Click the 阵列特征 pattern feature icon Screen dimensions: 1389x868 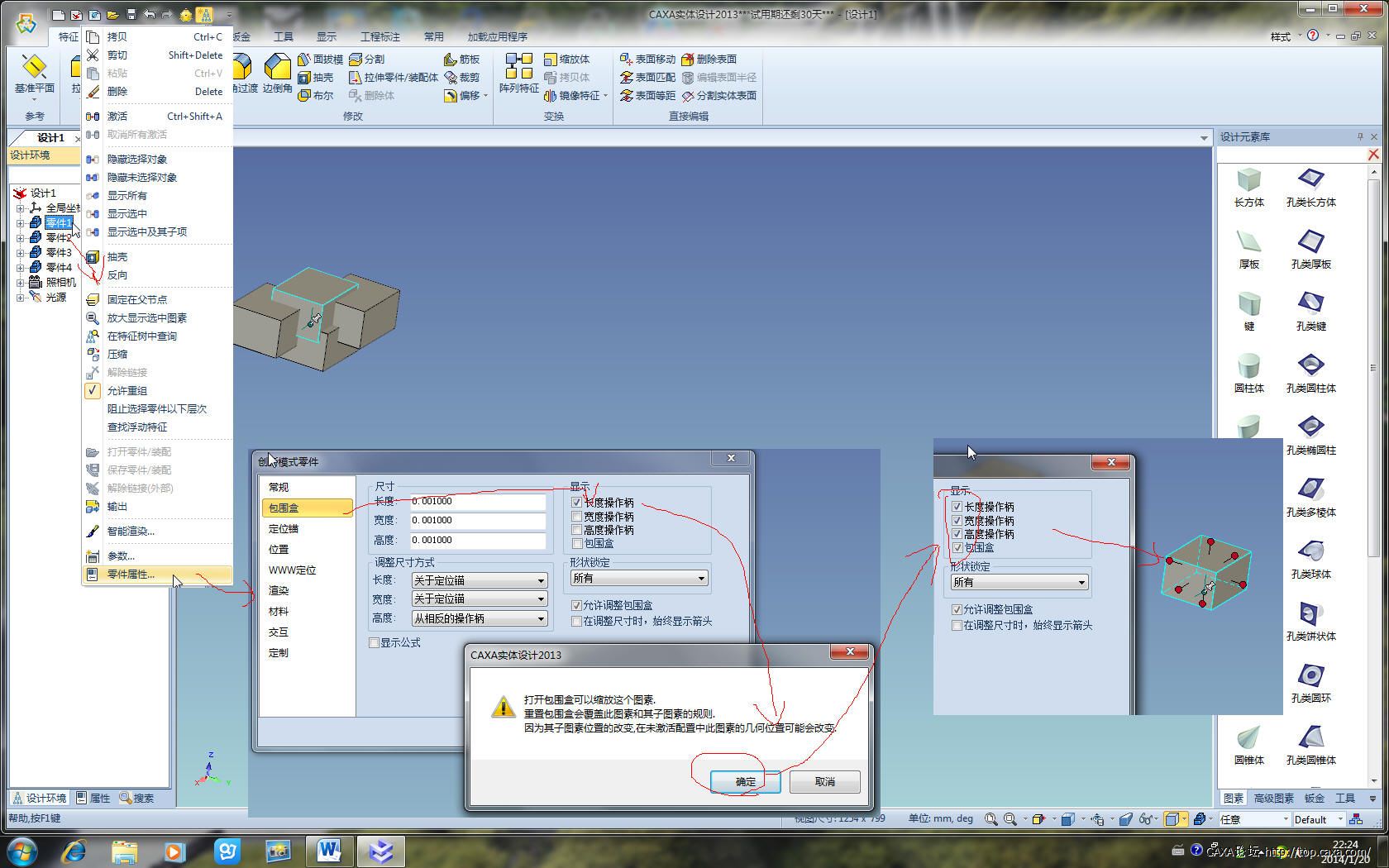[518, 67]
